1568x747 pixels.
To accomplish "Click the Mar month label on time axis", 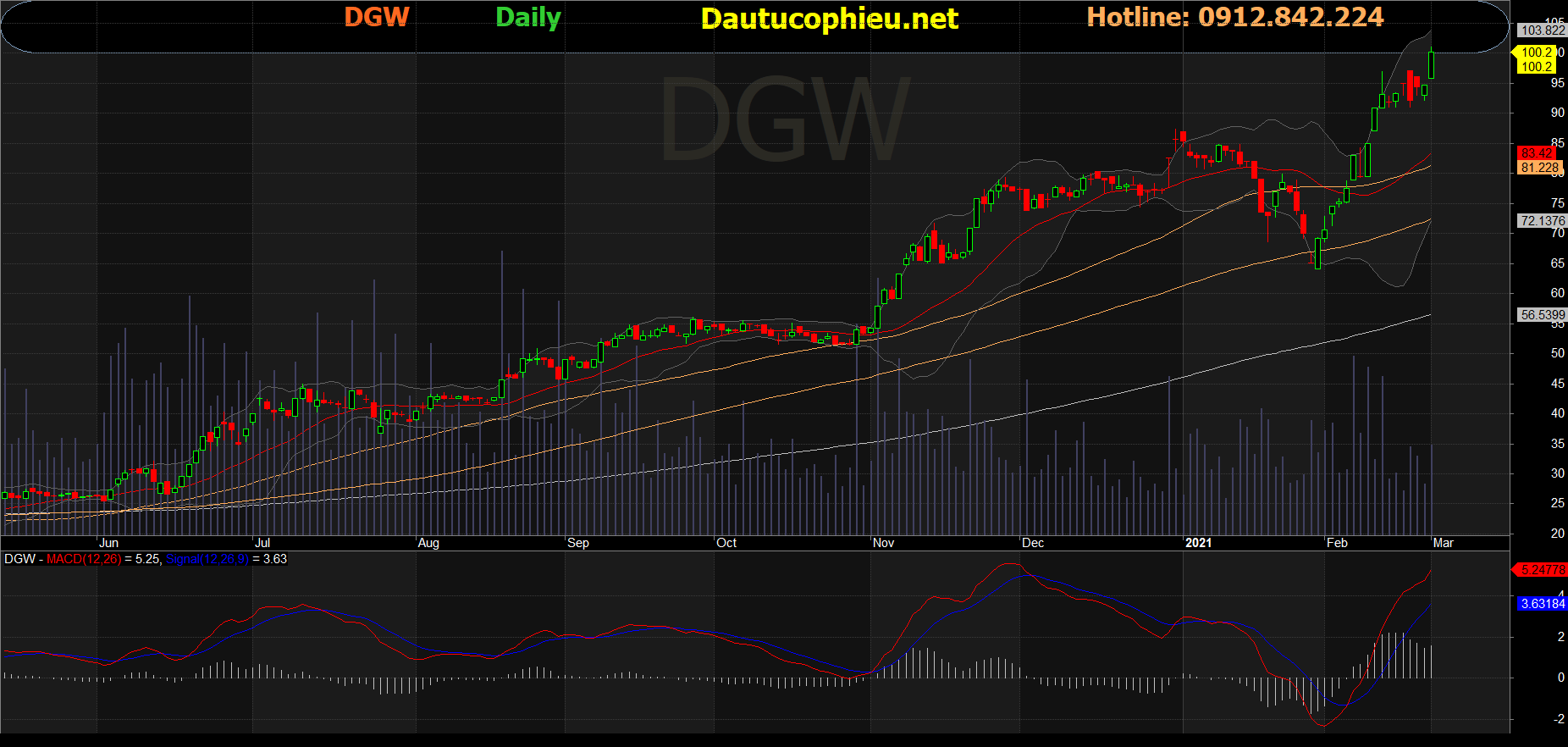I will tap(1443, 543).
